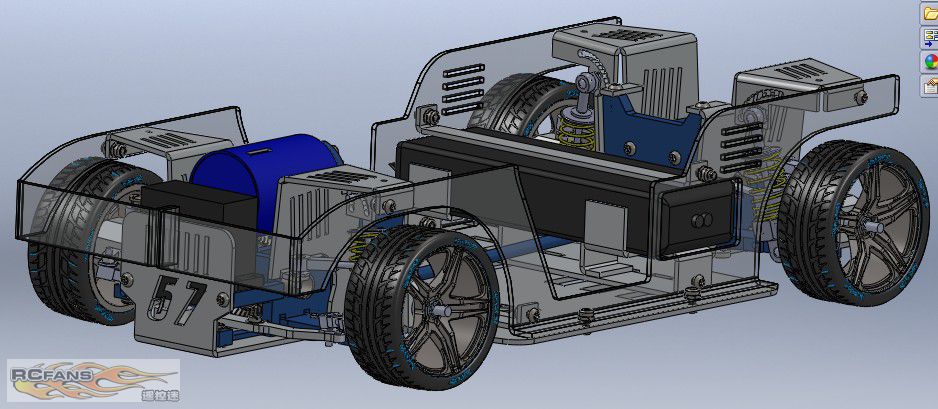Click vent slots on transparent center panel

464,88
